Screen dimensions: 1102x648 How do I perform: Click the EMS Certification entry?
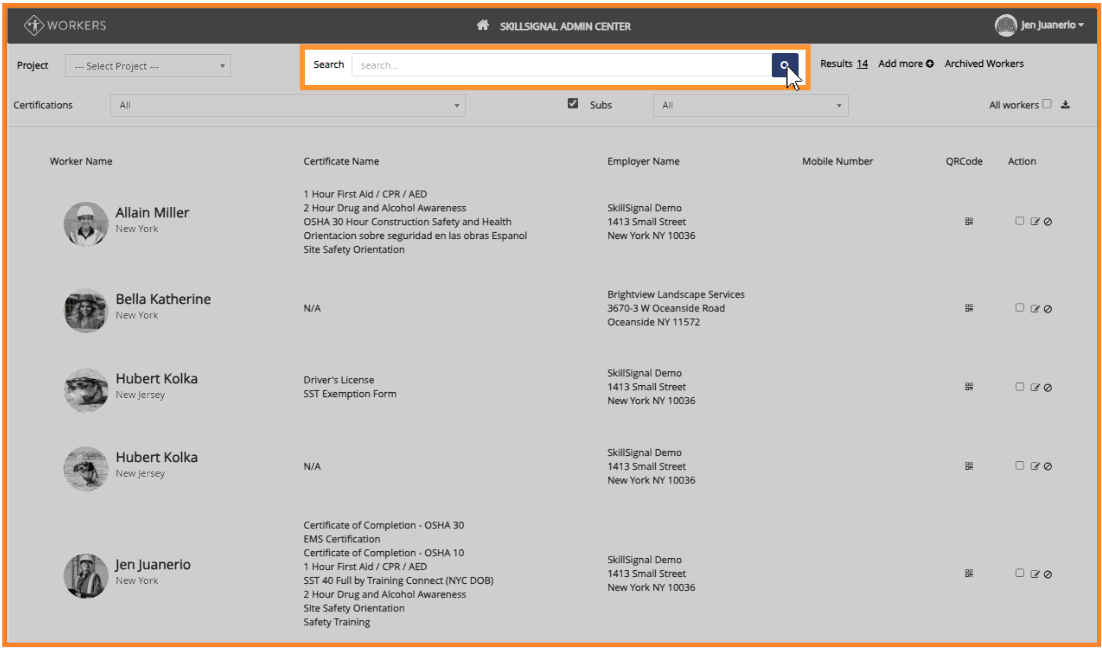(342, 539)
